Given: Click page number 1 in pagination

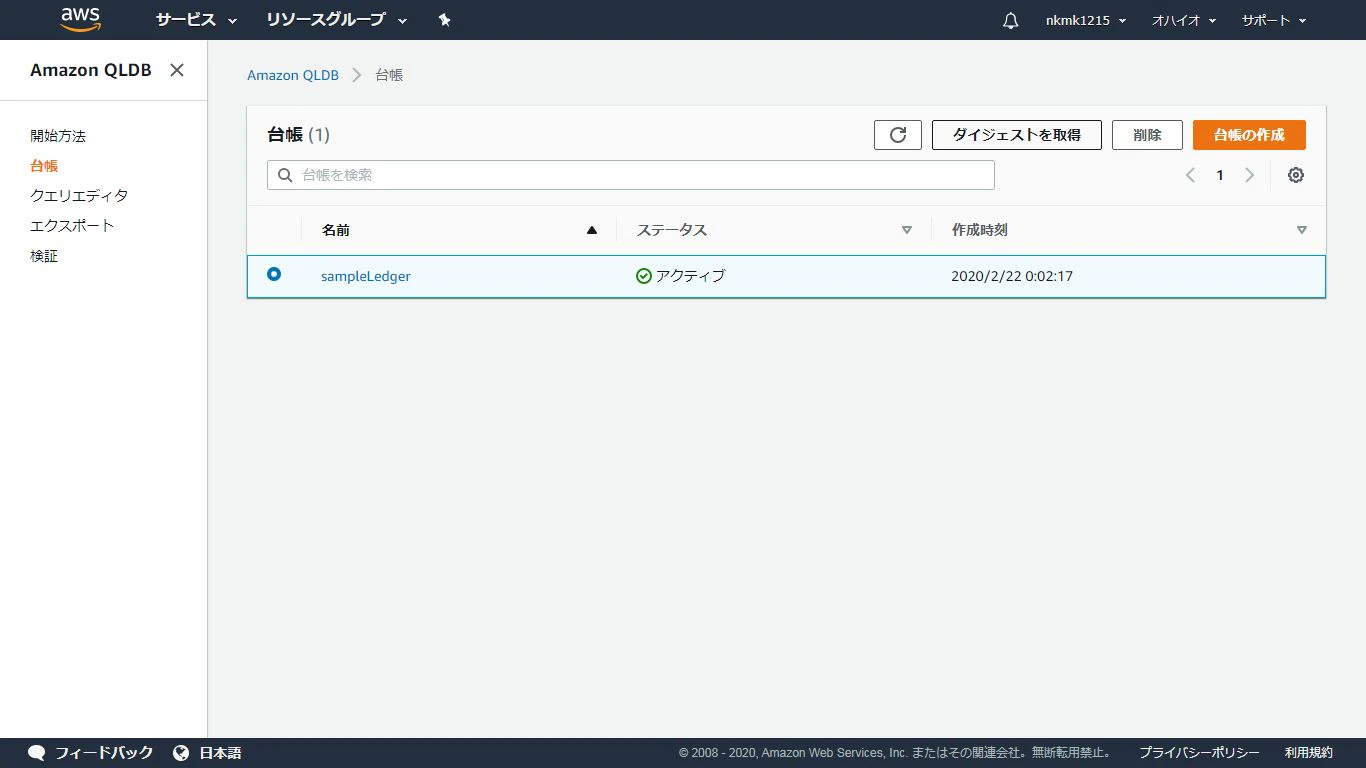Looking at the screenshot, I should (x=1220, y=175).
